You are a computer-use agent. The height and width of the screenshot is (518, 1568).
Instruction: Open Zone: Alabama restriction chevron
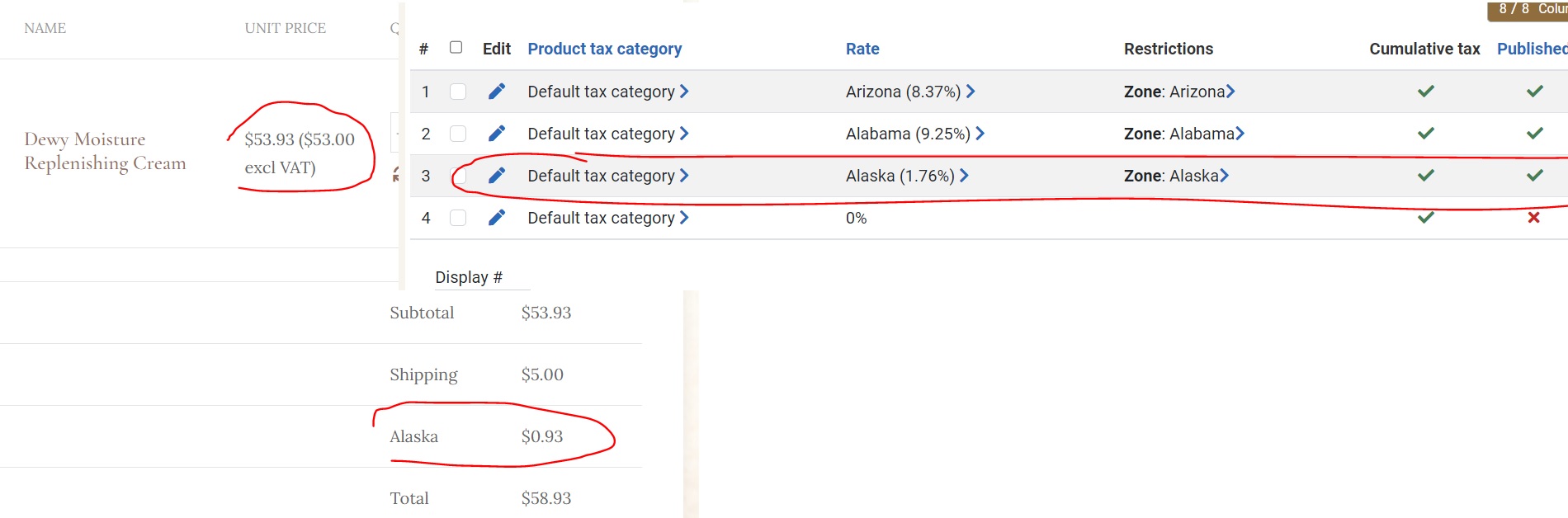tap(1240, 134)
